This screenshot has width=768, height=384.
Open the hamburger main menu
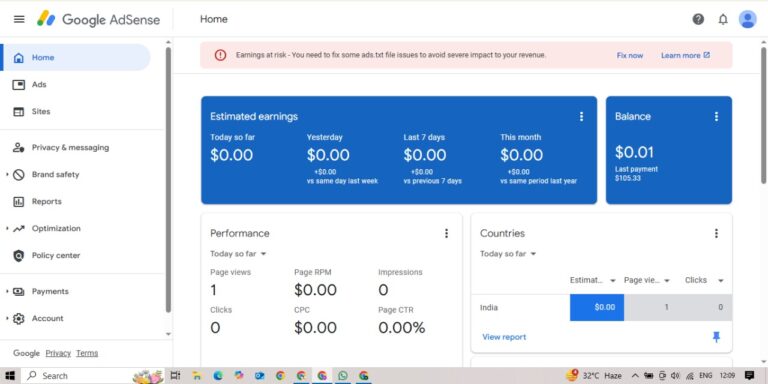[19, 19]
